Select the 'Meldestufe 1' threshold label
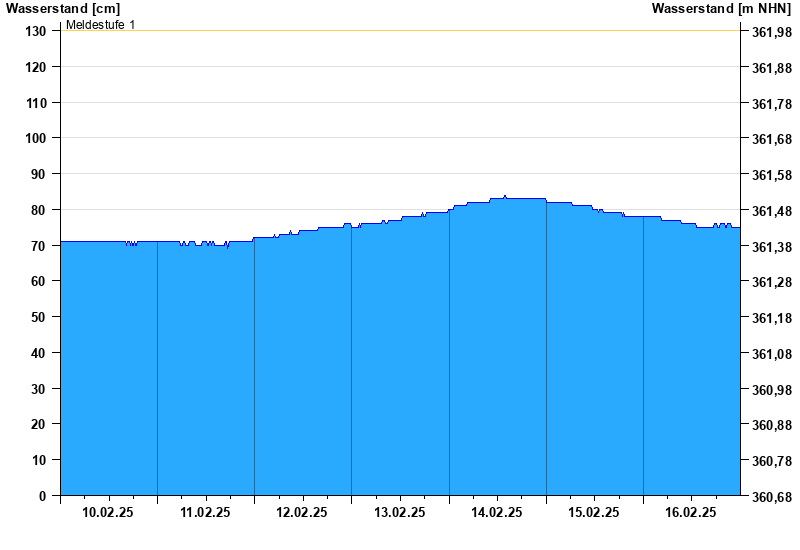This screenshot has width=800, height=550. [100, 24]
